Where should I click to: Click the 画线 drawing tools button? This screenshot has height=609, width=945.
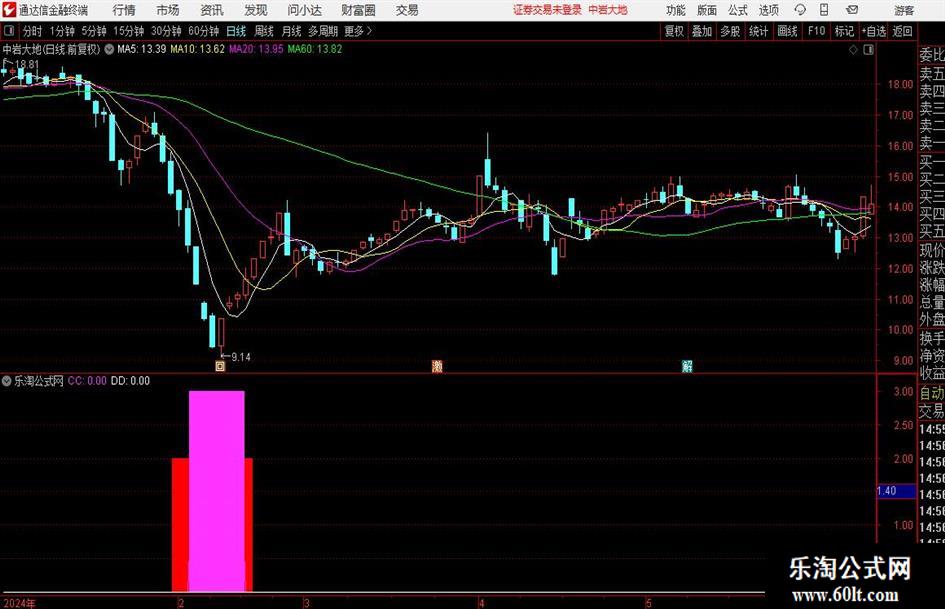[787, 31]
